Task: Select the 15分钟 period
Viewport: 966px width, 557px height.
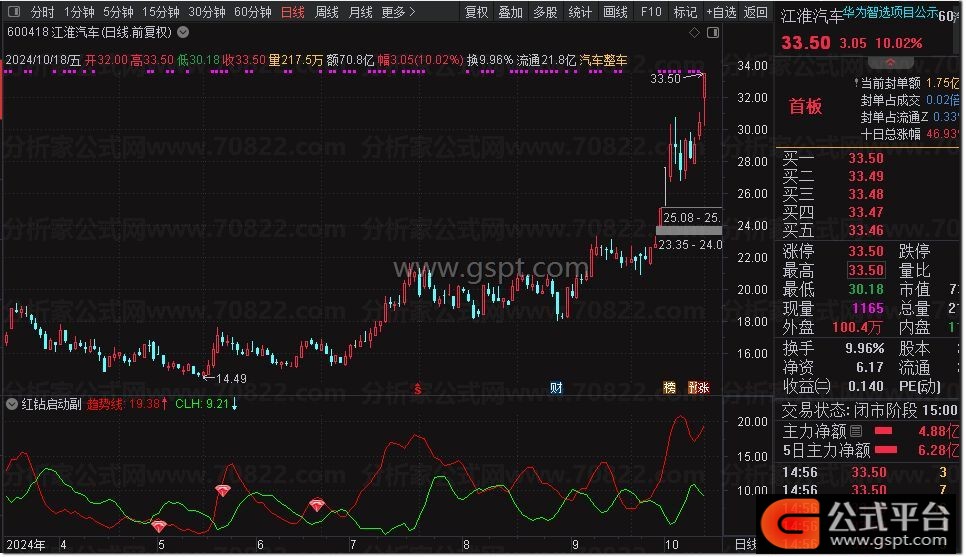Action: tap(160, 12)
